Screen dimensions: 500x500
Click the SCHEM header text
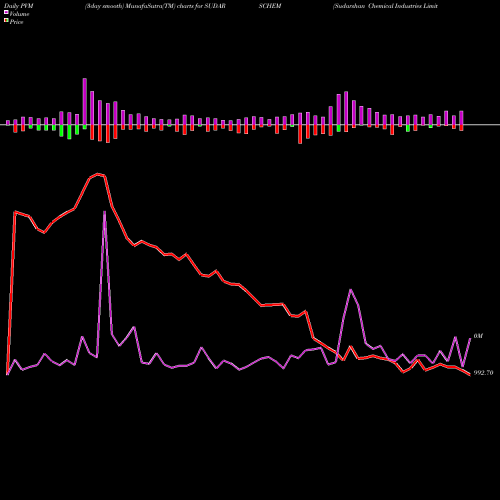tap(270, 6)
